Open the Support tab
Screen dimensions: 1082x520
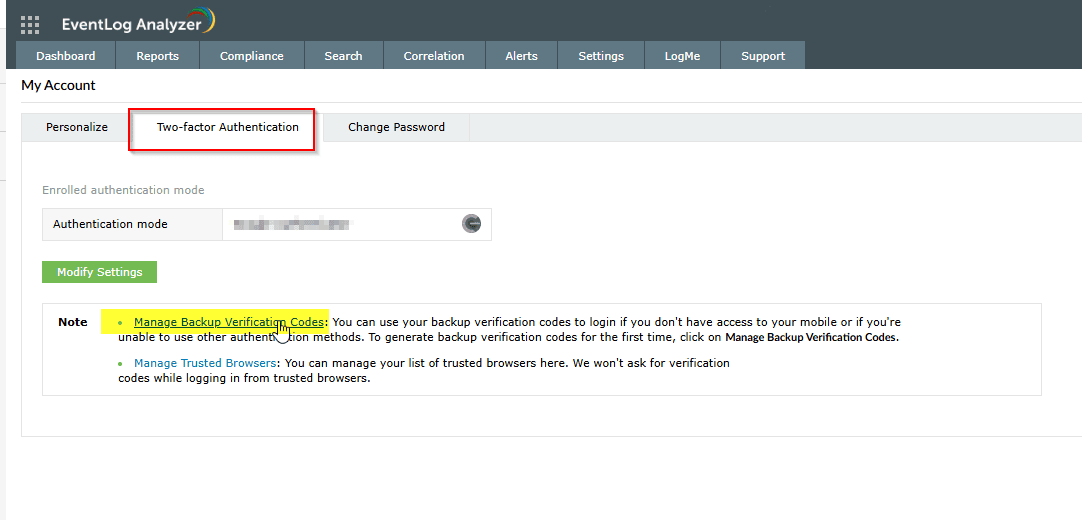tap(763, 56)
